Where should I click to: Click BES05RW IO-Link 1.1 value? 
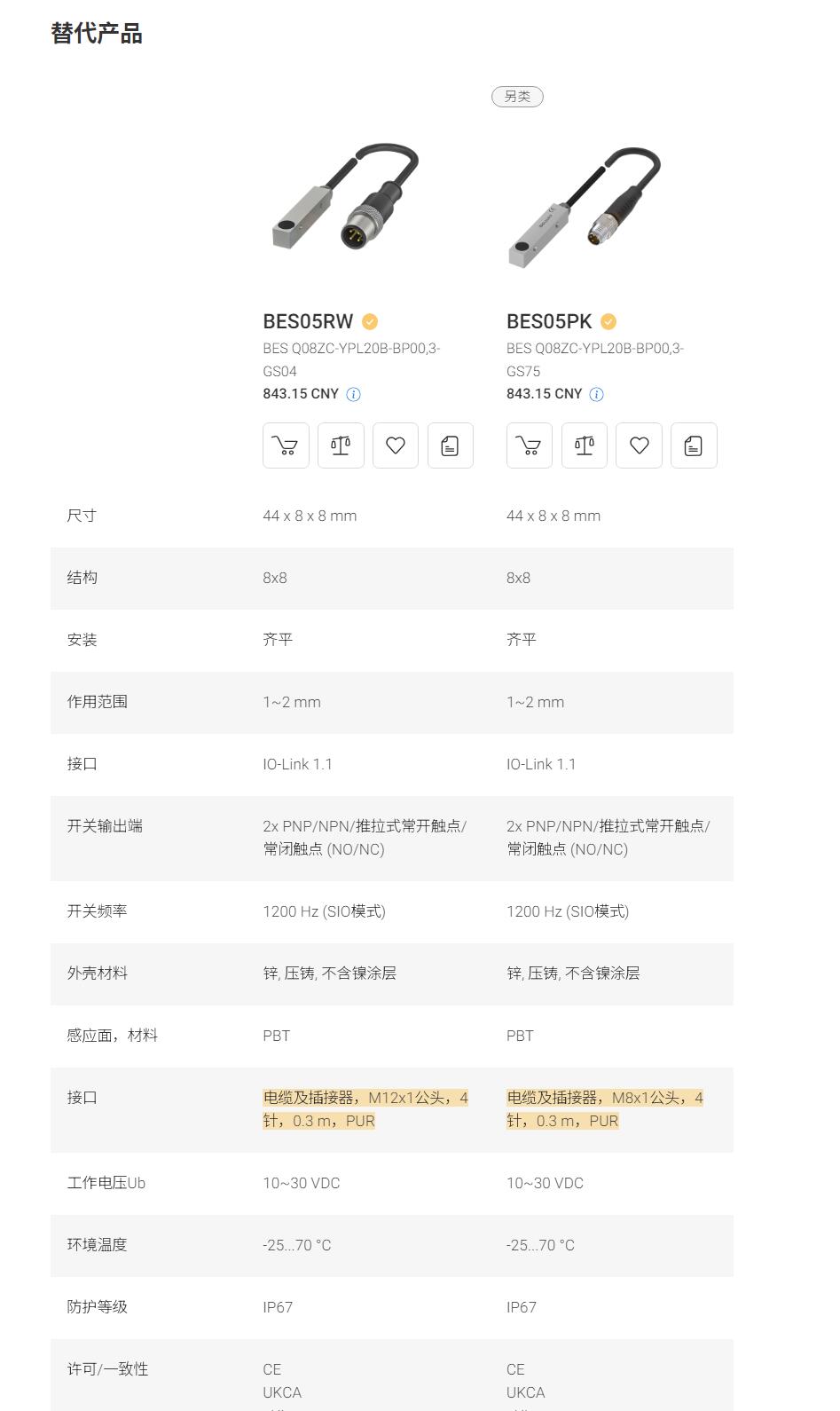click(x=298, y=764)
